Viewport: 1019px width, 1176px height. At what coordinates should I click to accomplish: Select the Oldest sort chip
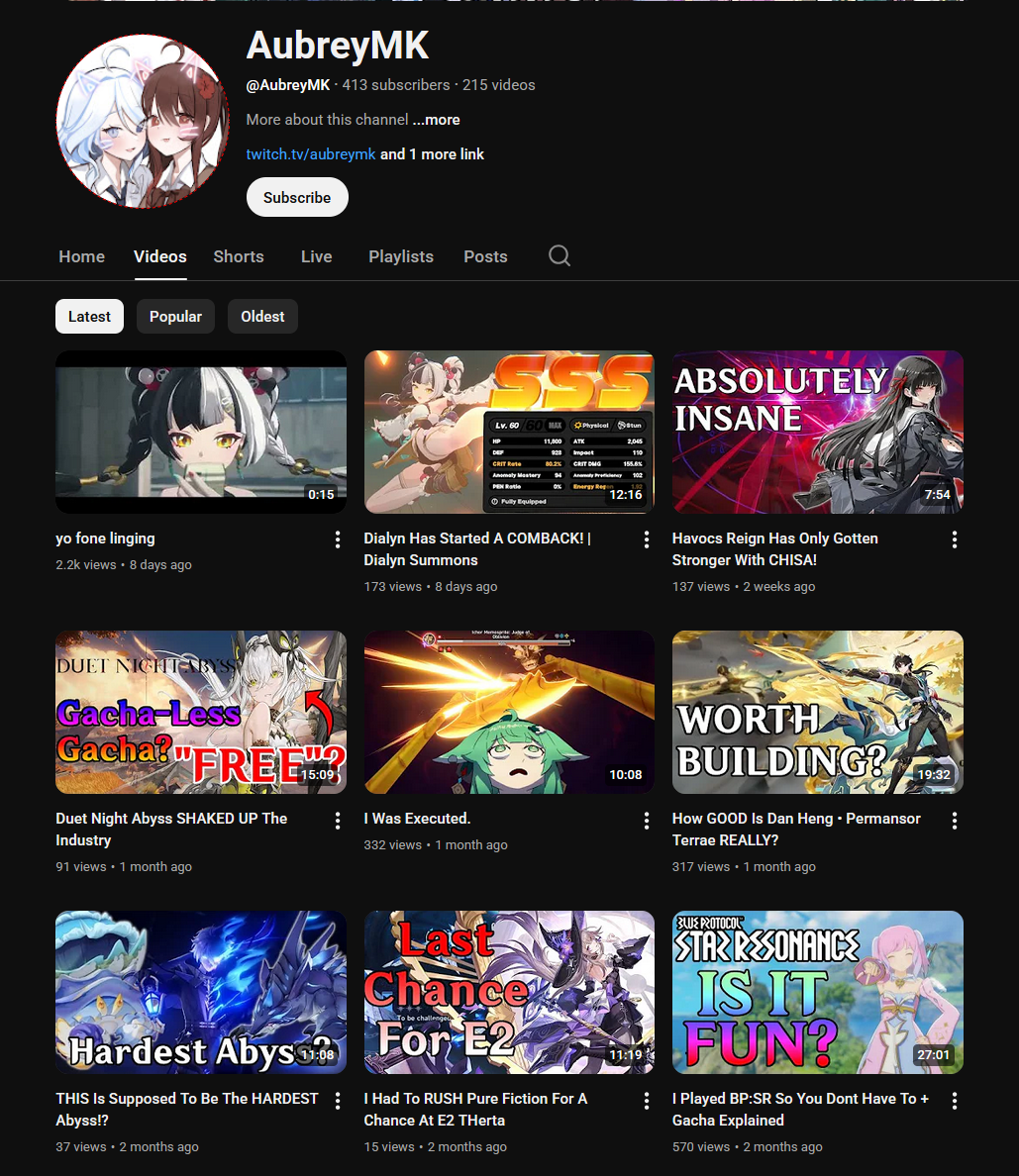(x=262, y=317)
